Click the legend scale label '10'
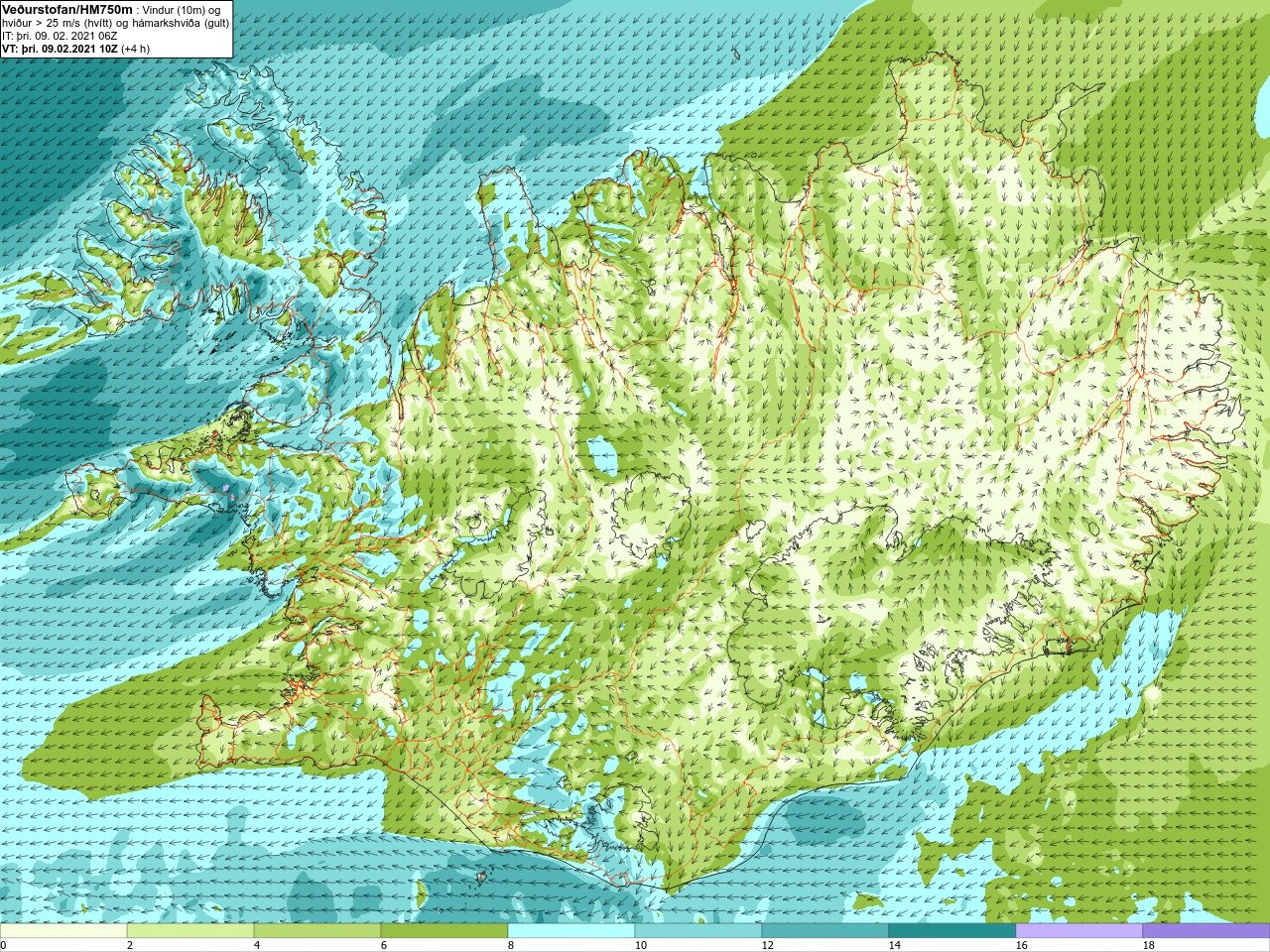 [x=640, y=945]
